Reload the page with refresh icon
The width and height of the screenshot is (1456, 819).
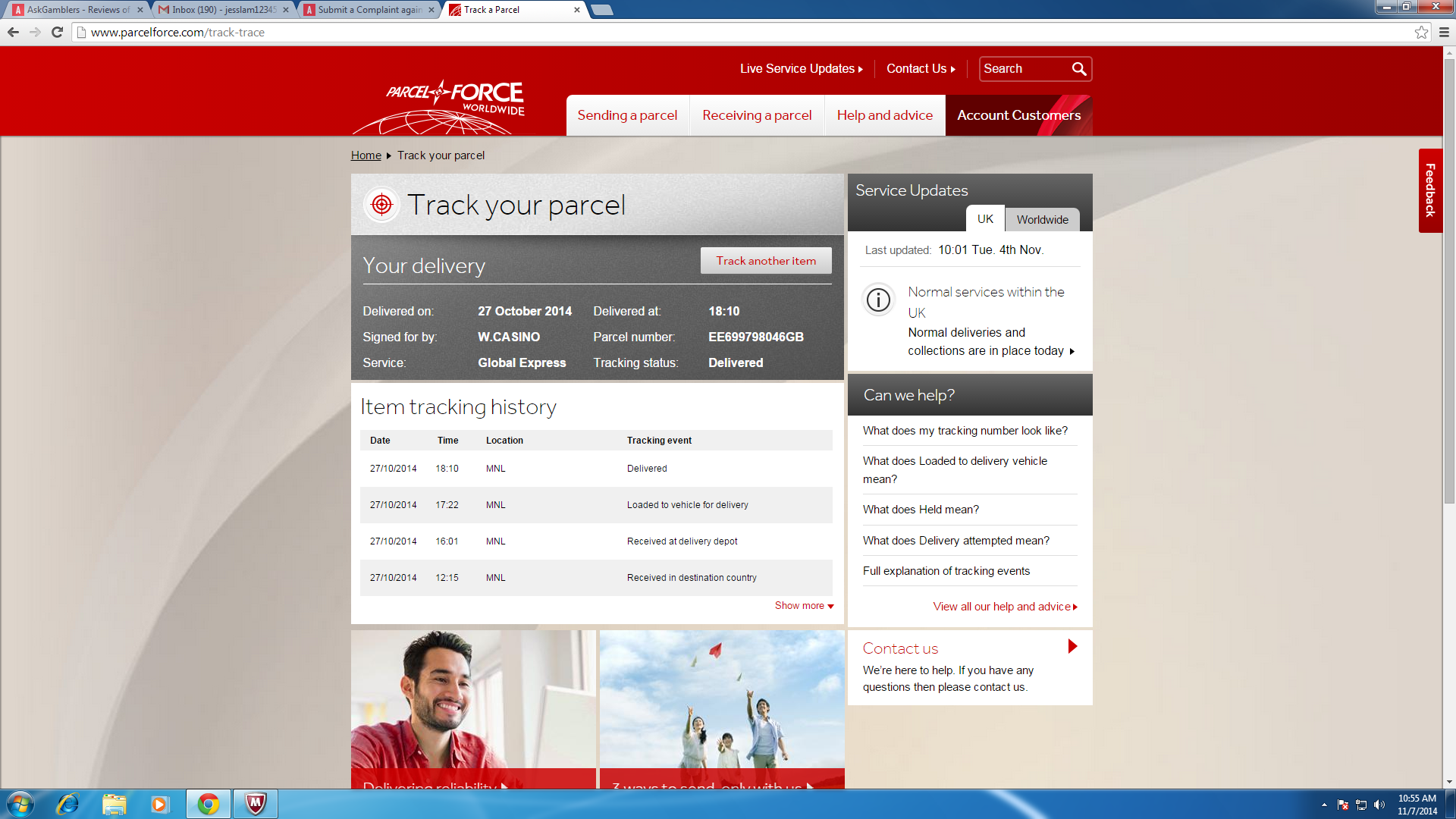(x=57, y=32)
